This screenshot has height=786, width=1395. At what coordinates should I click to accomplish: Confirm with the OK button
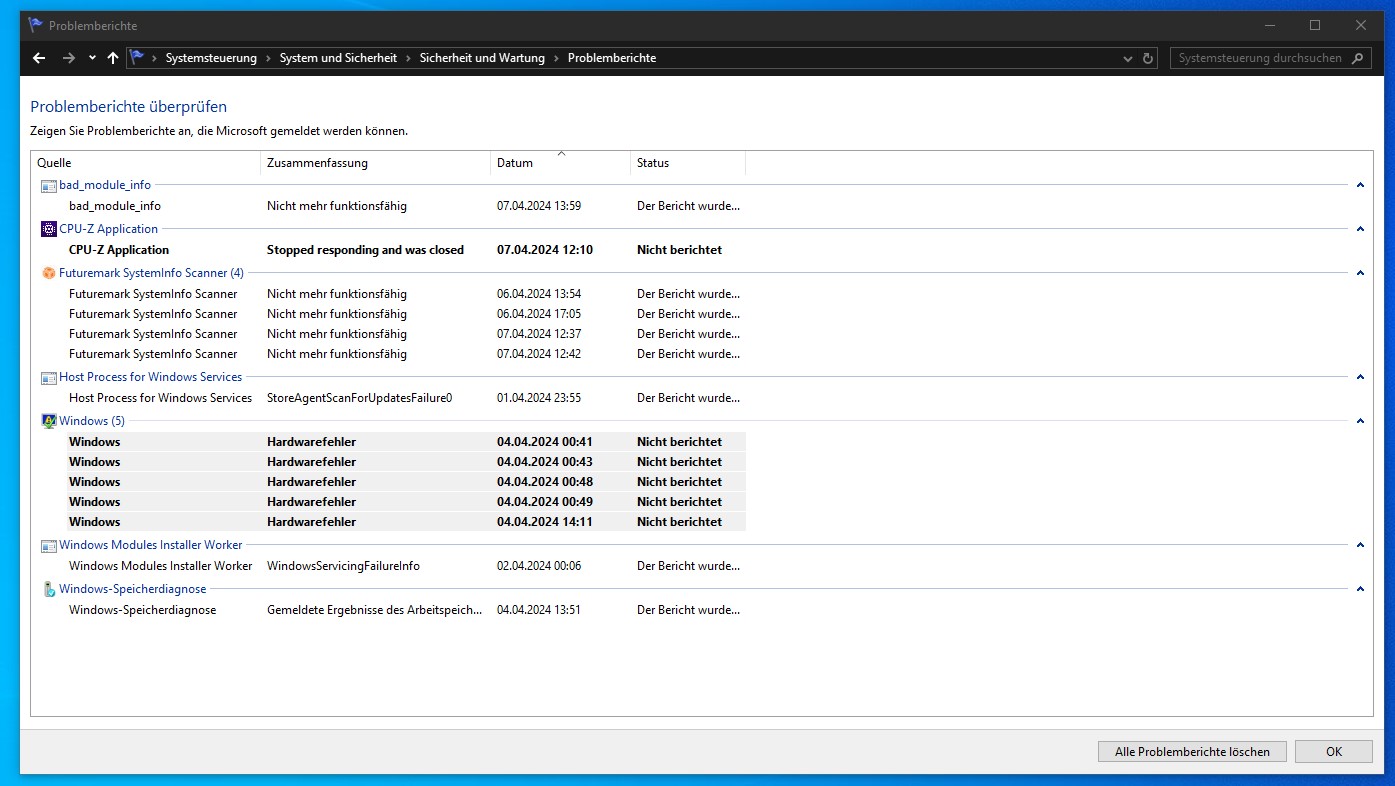(1334, 752)
